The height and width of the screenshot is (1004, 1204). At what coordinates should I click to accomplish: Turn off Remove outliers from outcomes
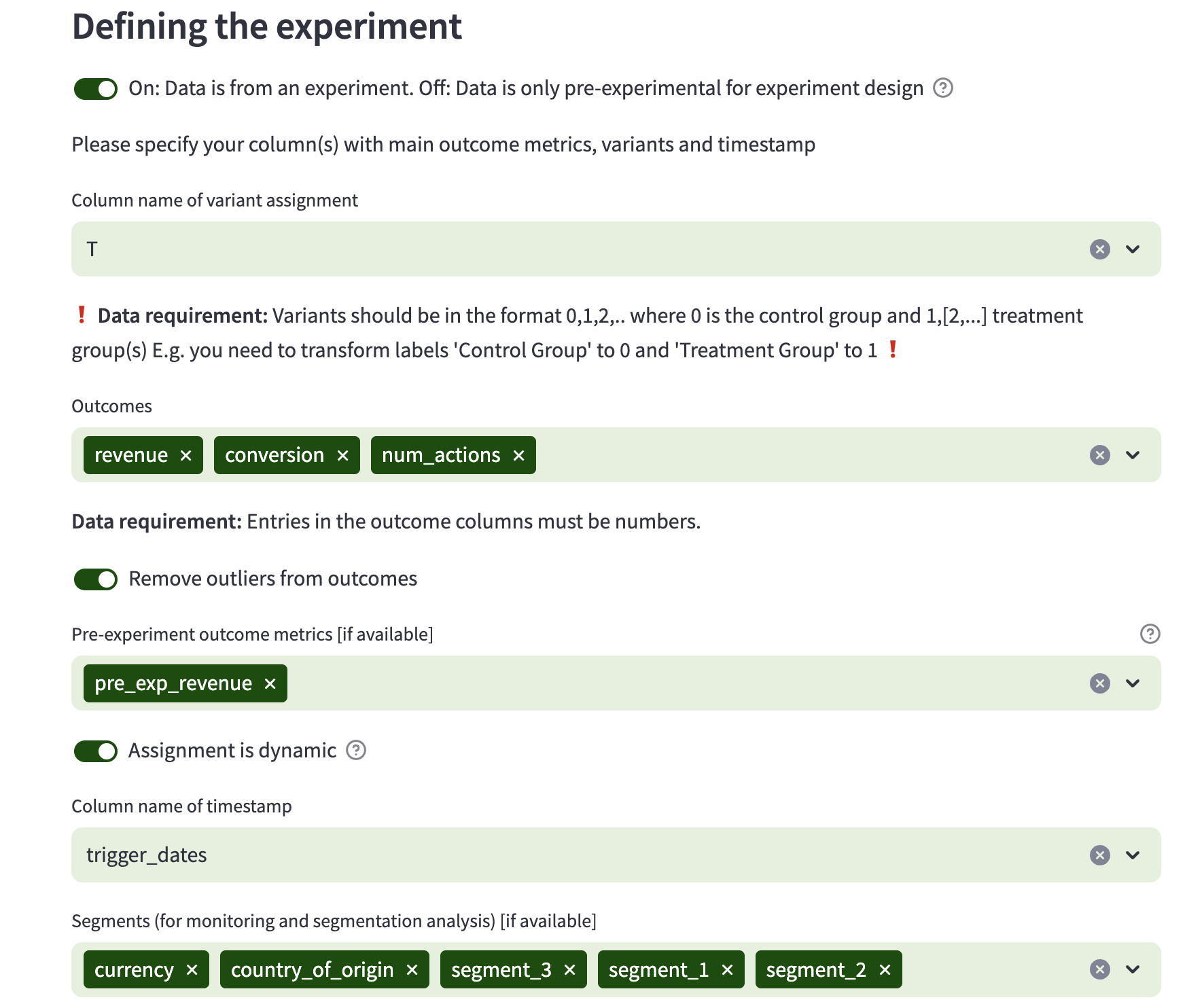pyautogui.click(x=95, y=579)
